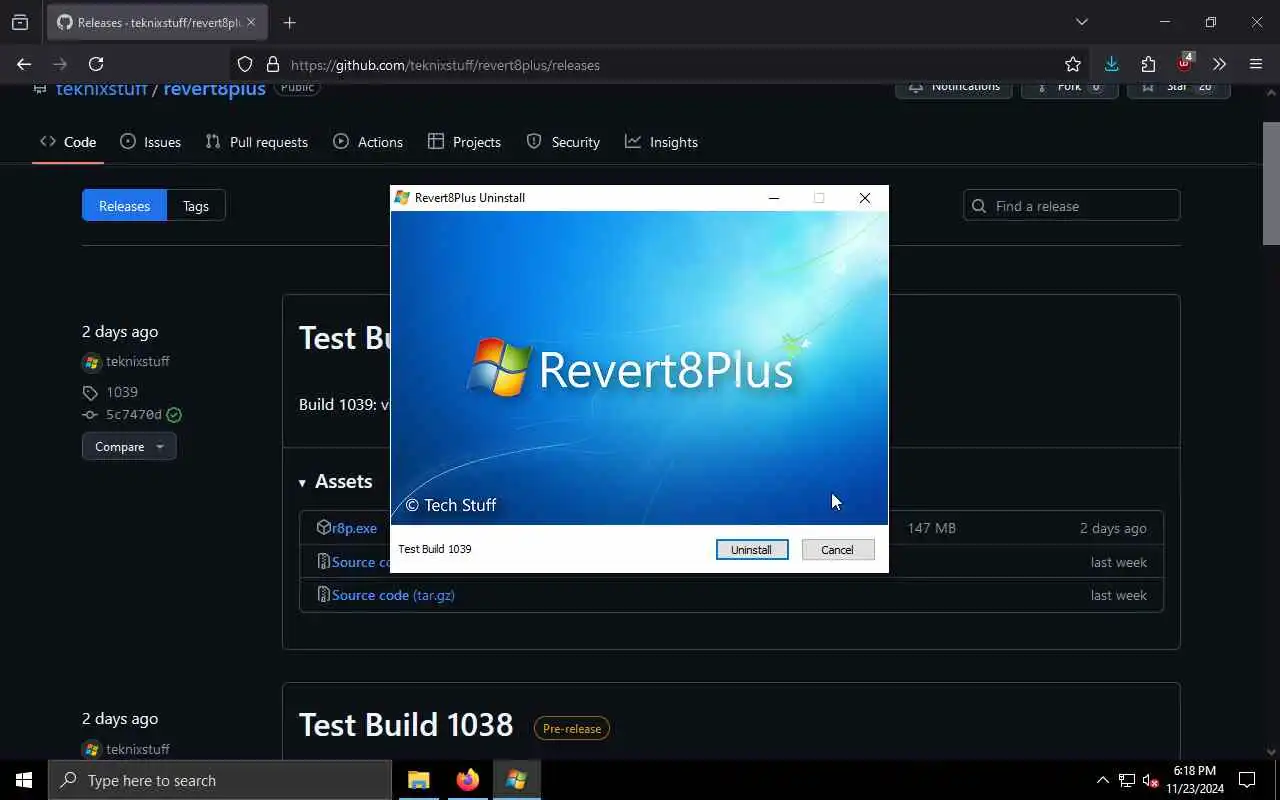The width and height of the screenshot is (1280, 800).
Task: Minimize the Revert8Plus Uninstall window
Action: tap(773, 198)
